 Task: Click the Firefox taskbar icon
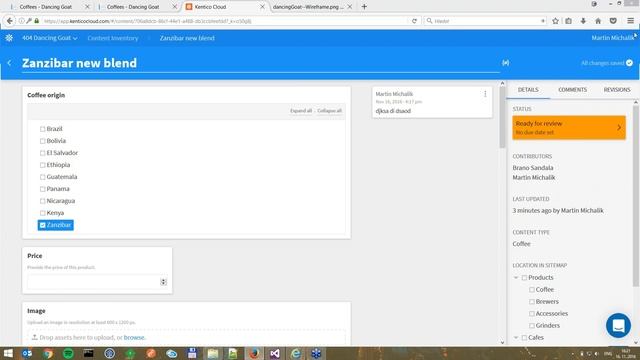[254, 353]
